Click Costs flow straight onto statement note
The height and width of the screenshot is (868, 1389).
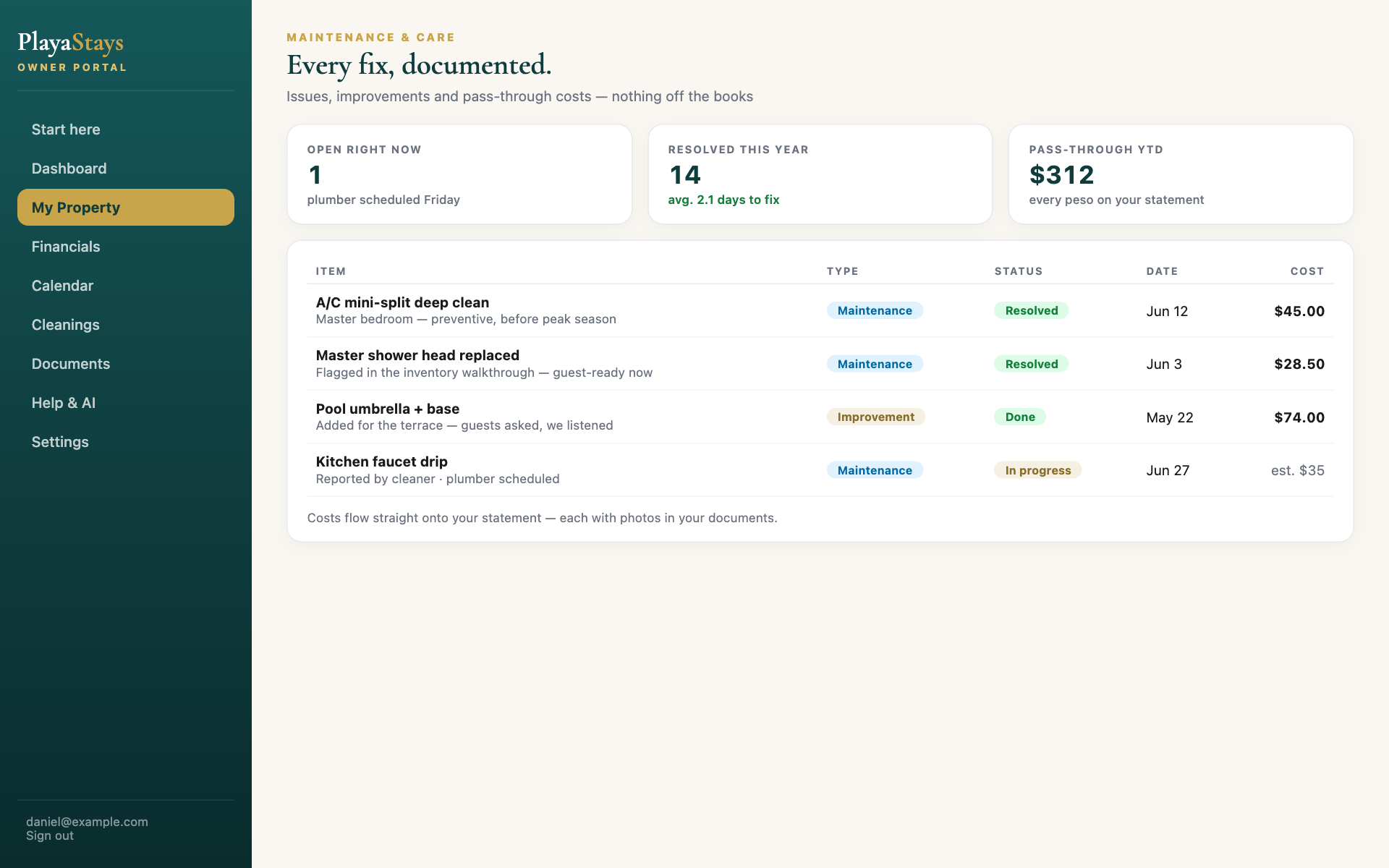[542, 518]
